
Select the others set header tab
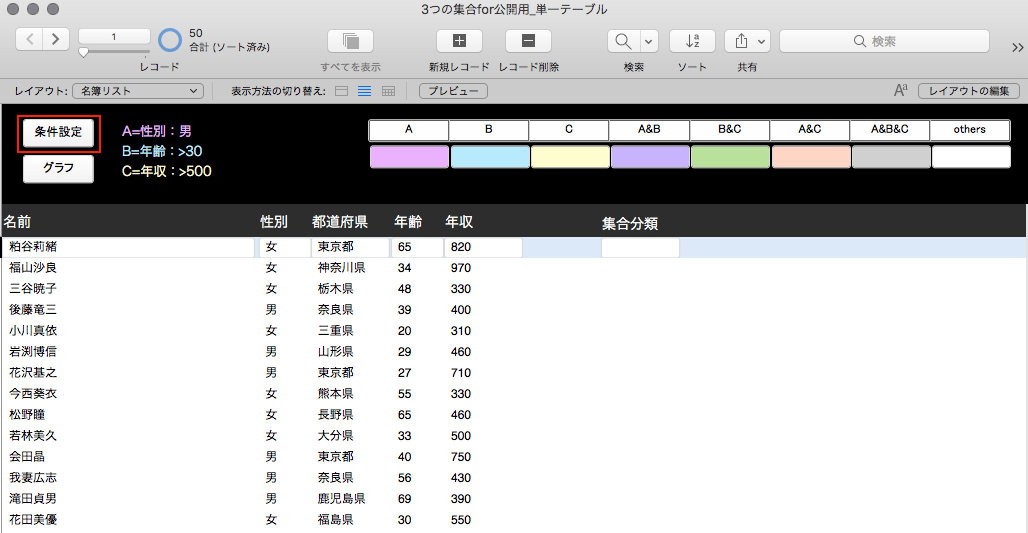(x=970, y=130)
